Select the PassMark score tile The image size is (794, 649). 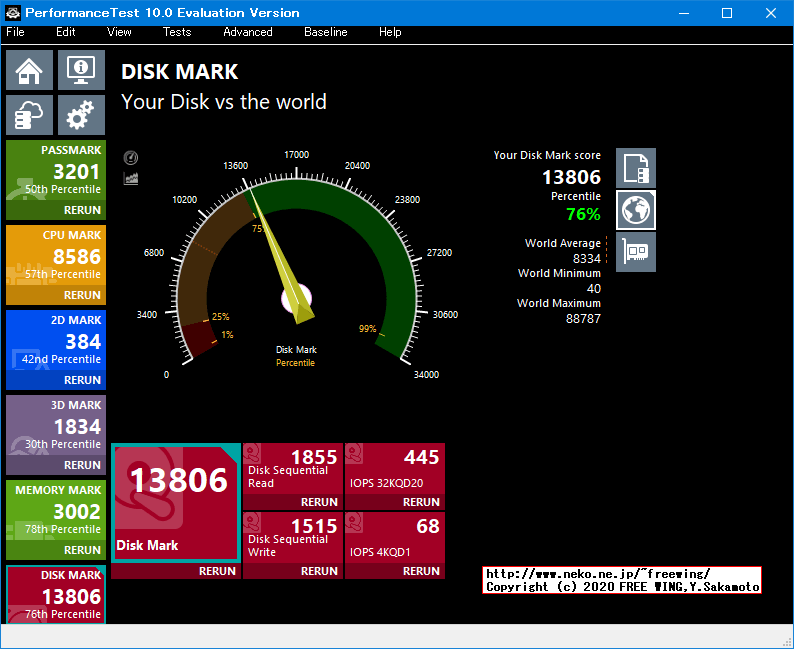point(56,172)
